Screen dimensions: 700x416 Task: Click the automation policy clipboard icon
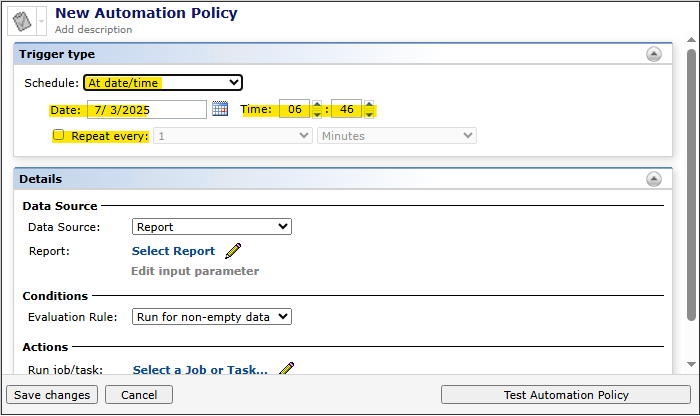tap(20, 19)
